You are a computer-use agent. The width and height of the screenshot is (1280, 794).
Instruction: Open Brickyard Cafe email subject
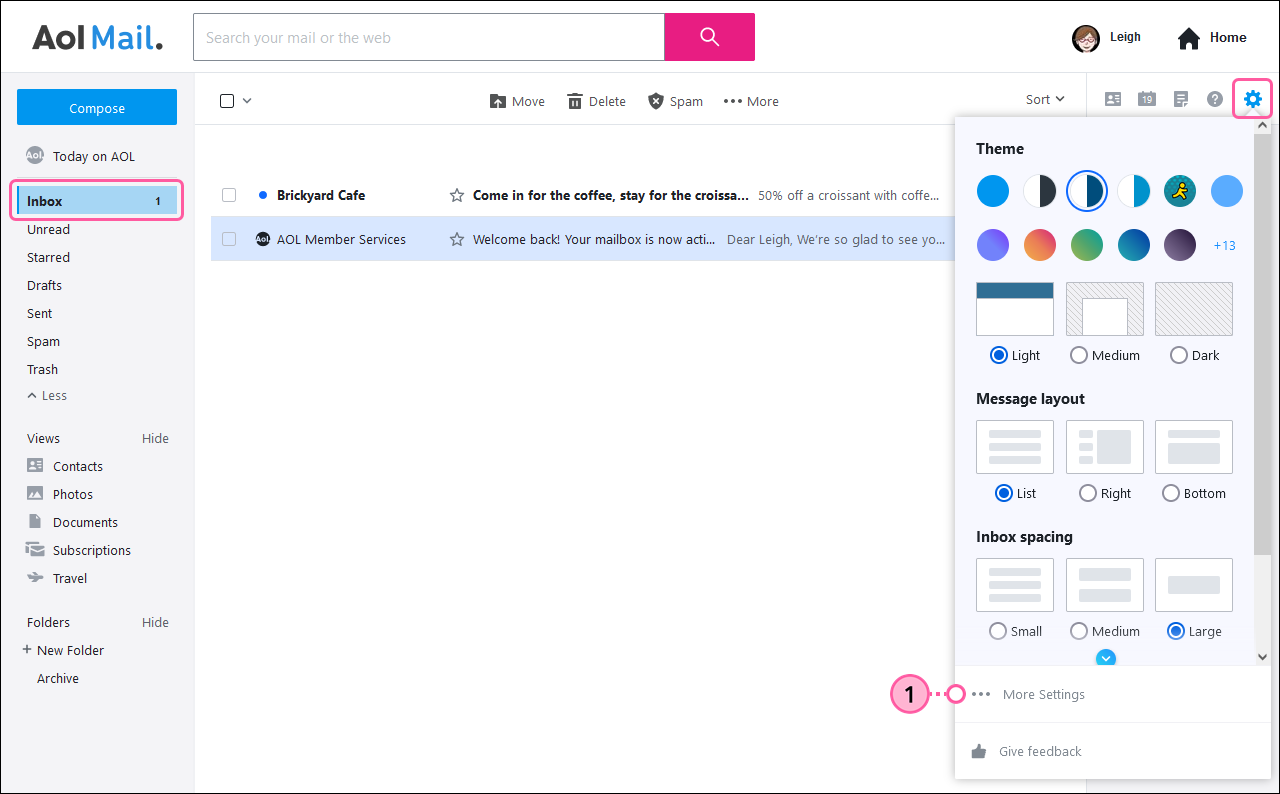click(x=610, y=195)
